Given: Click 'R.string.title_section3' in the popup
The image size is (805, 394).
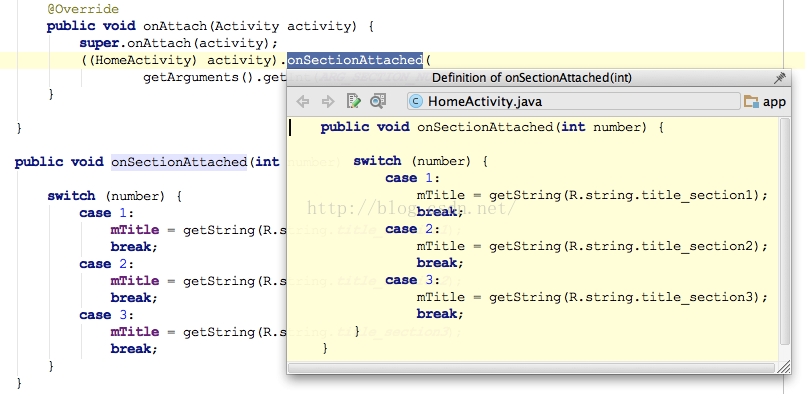Looking at the screenshot, I should point(661,297).
